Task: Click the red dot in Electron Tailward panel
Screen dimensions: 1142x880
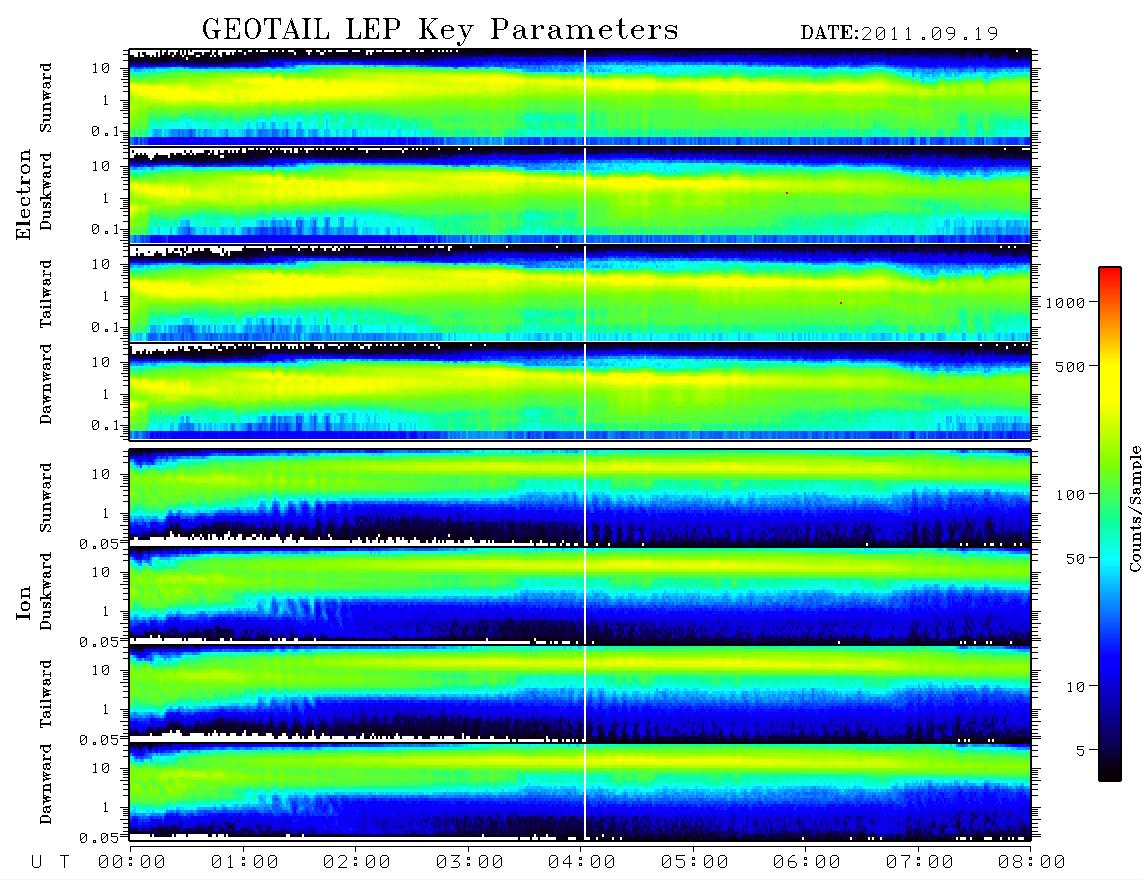Action: click(x=841, y=303)
